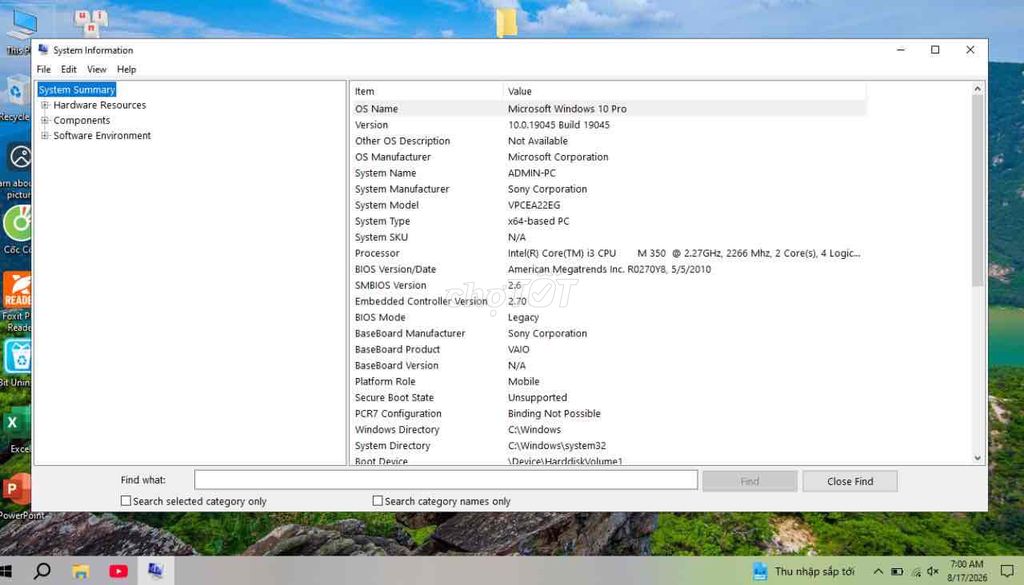Show hidden tray icons chevron

click(x=878, y=572)
